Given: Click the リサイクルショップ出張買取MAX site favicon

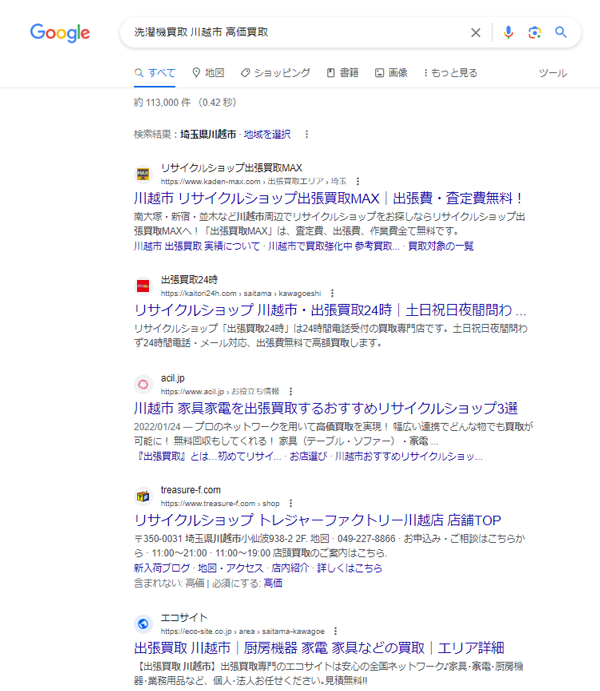Looking at the screenshot, I should tap(143, 174).
